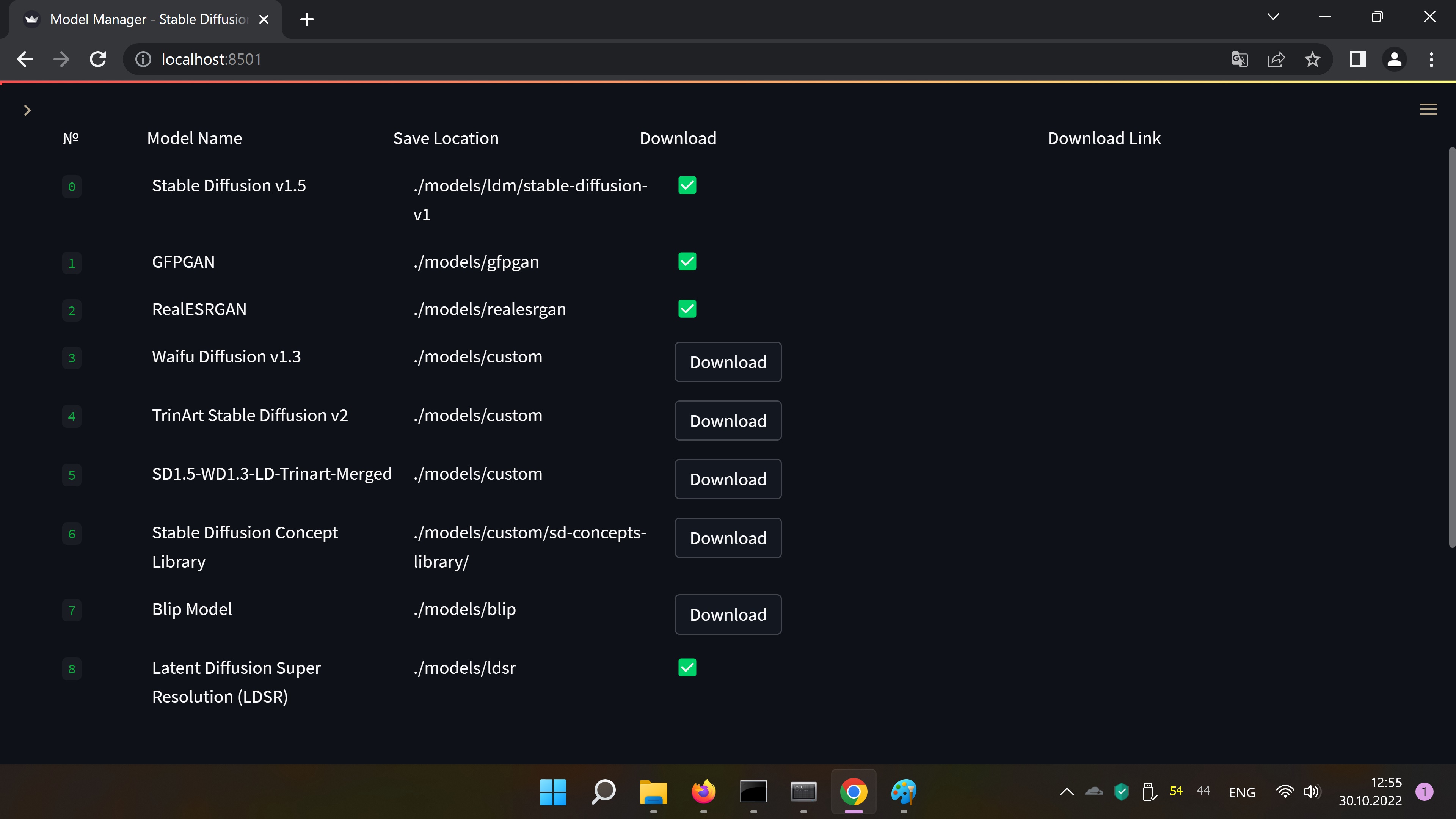
Task: Open the Chrome side panel icon
Action: [1358, 59]
